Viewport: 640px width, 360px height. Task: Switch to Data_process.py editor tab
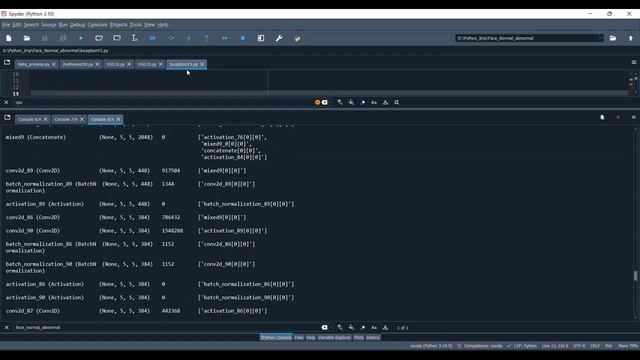(x=33, y=64)
